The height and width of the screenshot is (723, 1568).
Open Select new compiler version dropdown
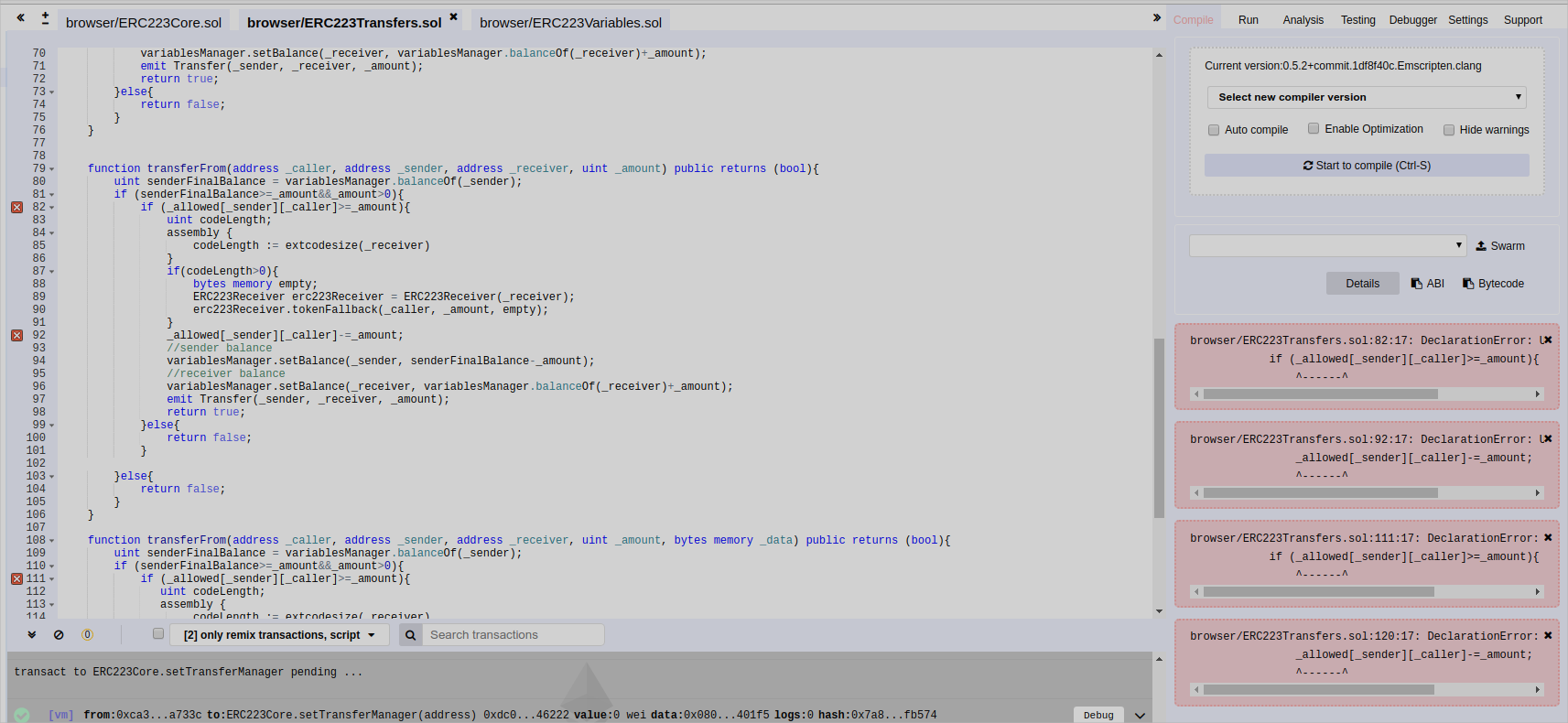[x=1367, y=97]
